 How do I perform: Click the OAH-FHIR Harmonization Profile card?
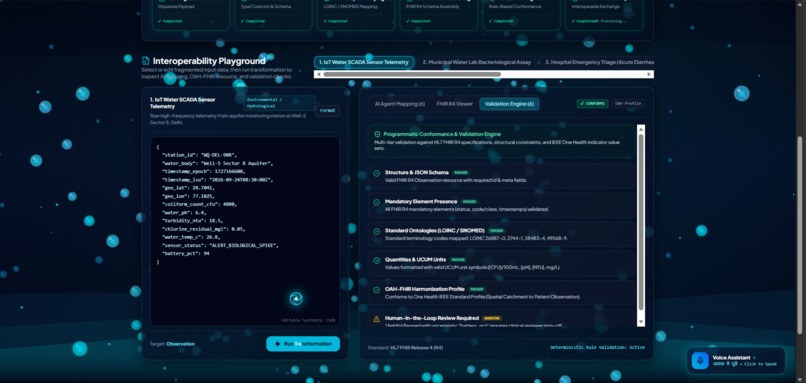tap(502, 293)
